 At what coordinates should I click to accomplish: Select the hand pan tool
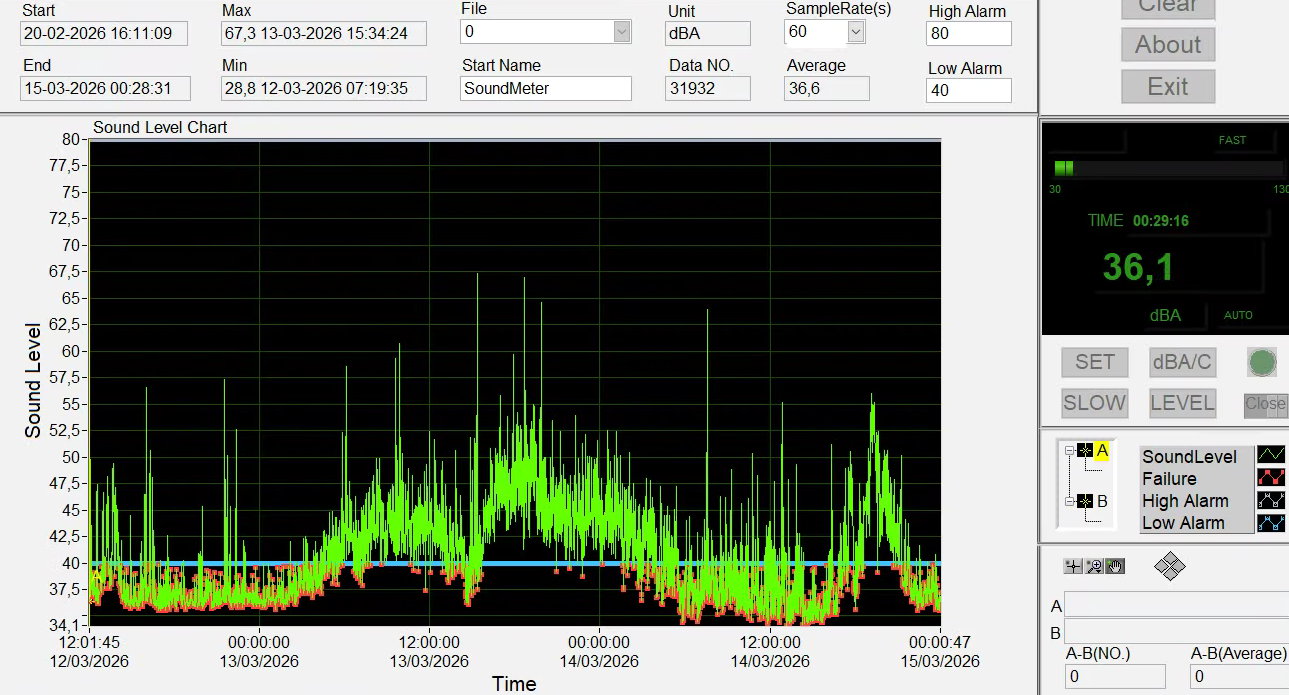coord(1115,567)
